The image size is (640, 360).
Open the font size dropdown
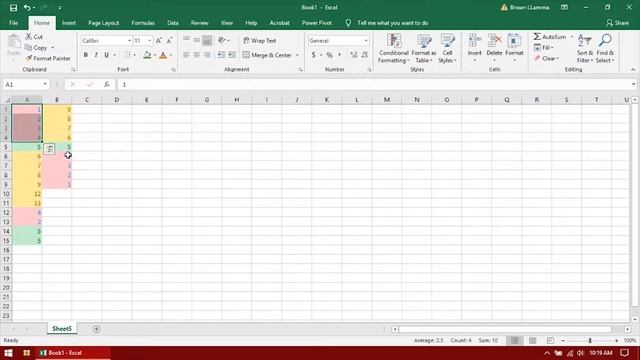coord(149,40)
